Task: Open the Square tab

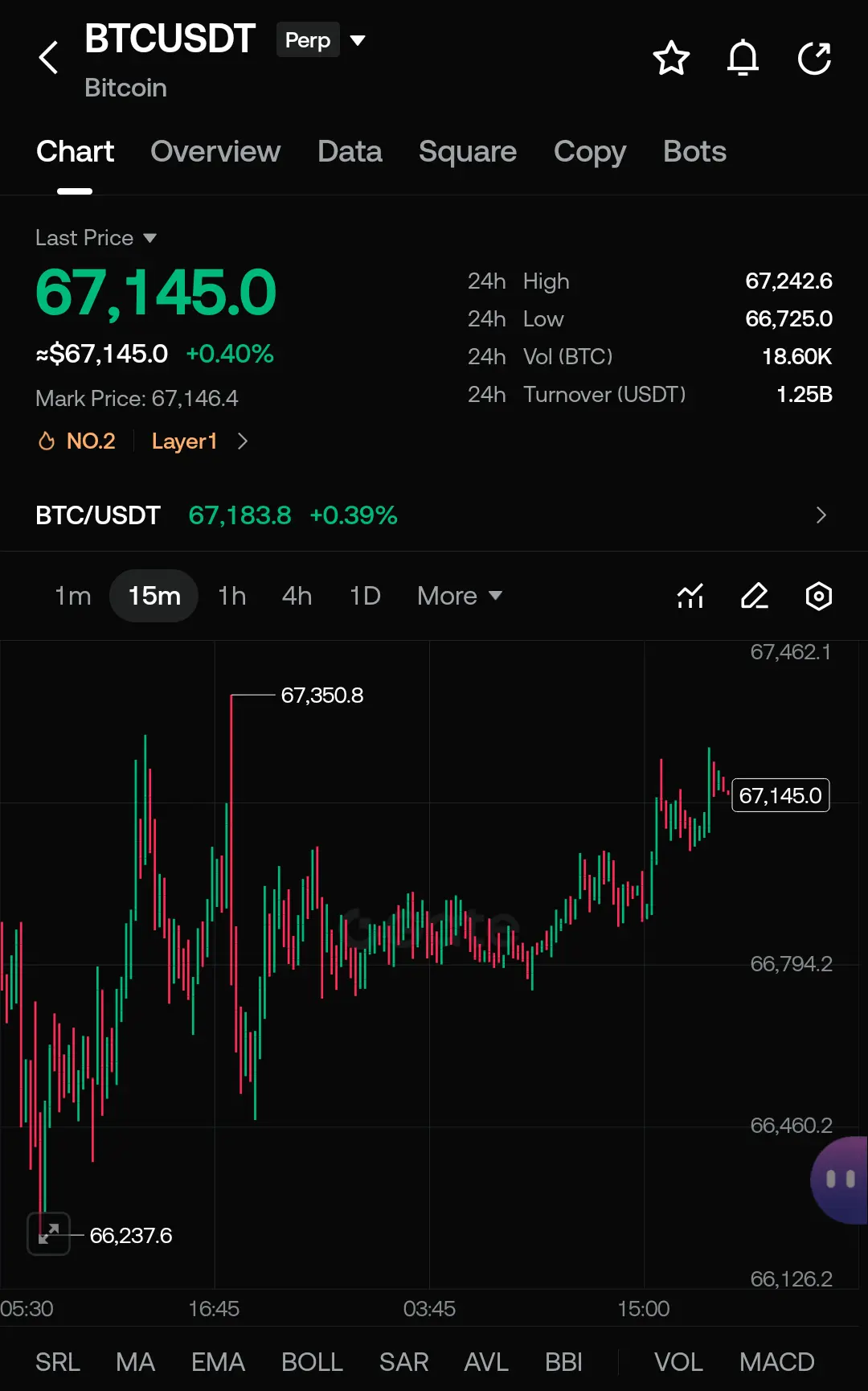Action: coord(468,151)
